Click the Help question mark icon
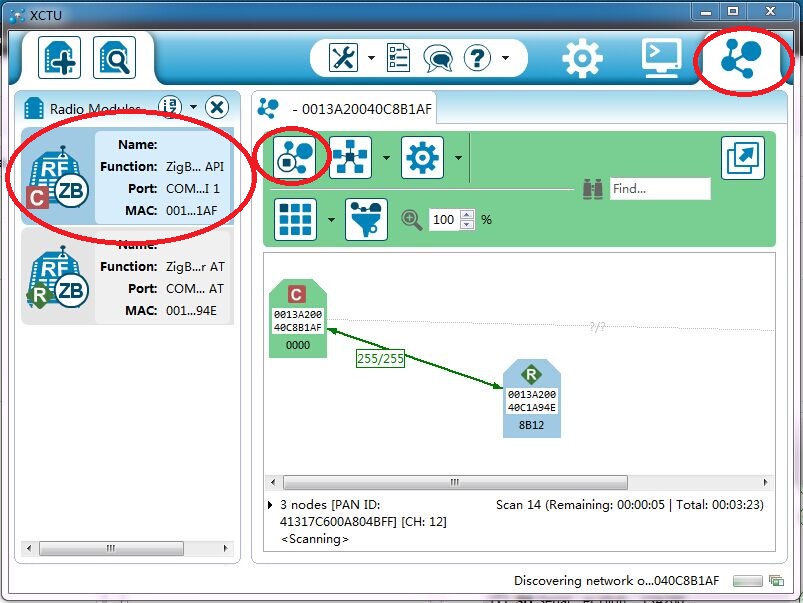Screen dimensions: 803x603 pyautogui.click(x=477, y=57)
